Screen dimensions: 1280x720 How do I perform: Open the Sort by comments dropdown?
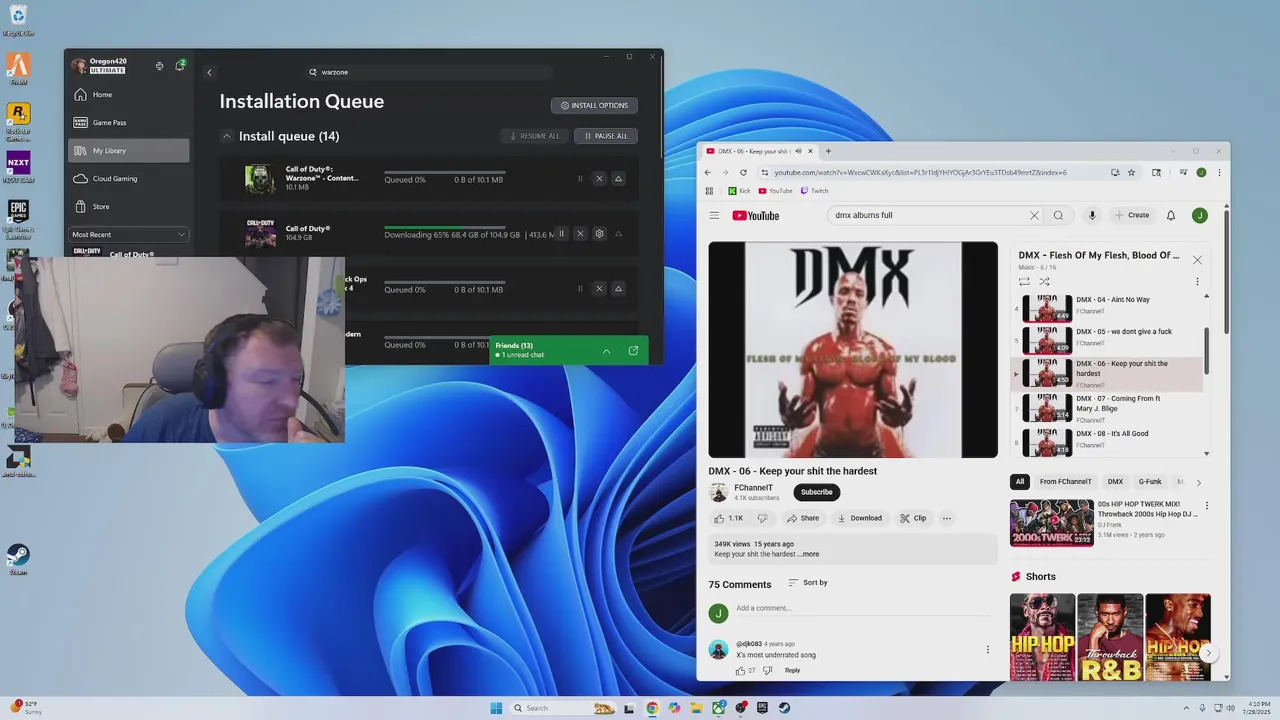(808, 582)
